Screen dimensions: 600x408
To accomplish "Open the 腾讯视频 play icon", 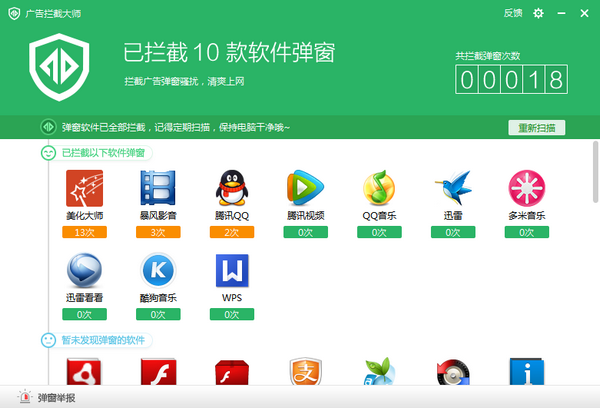I will 305,188.
